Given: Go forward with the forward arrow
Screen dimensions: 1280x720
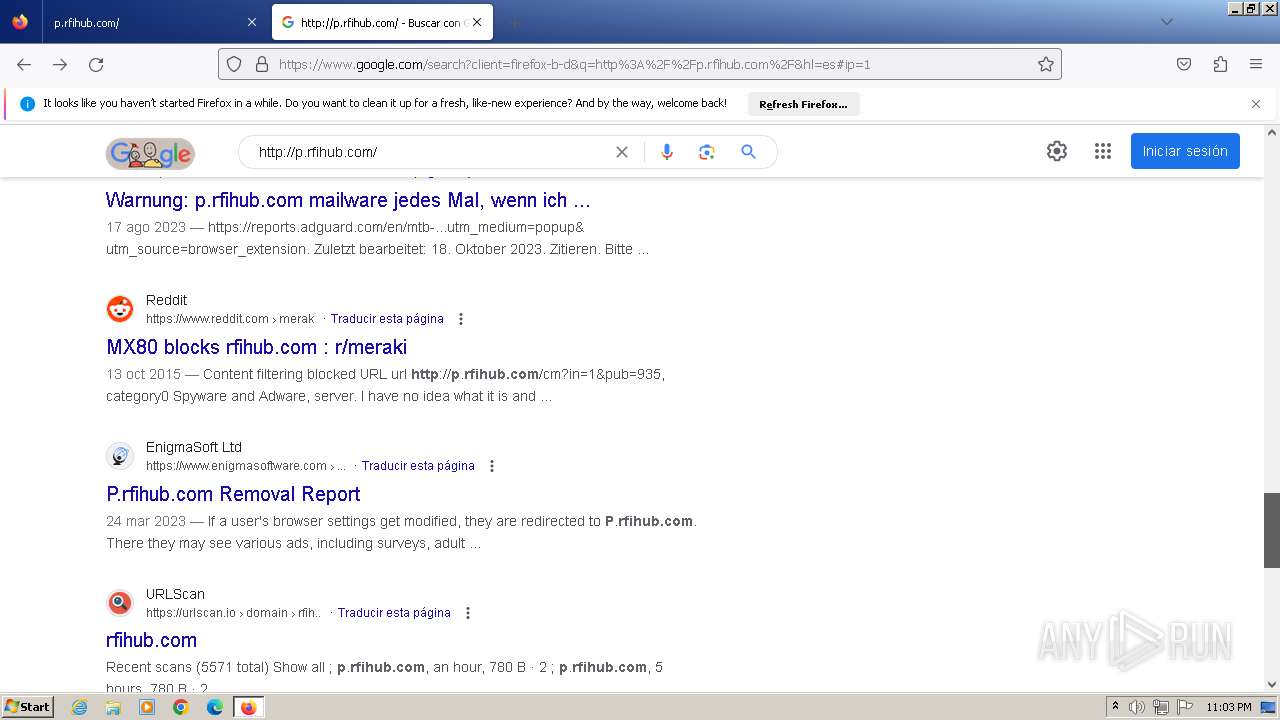Looking at the screenshot, I should pos(60,64).
